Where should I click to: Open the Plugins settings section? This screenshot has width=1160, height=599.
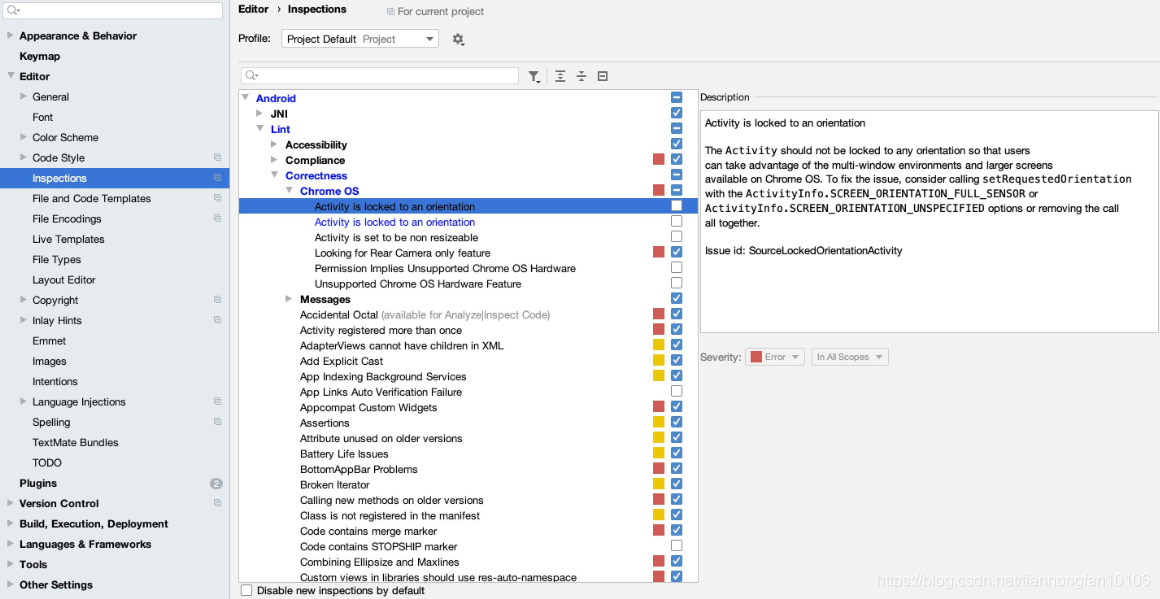click(37, 482)
